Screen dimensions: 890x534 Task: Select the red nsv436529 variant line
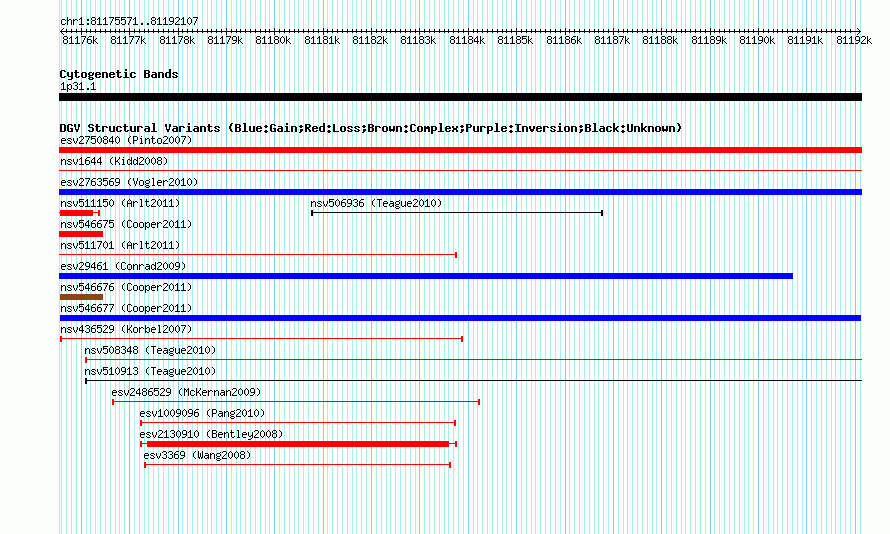tap(262, 339)
